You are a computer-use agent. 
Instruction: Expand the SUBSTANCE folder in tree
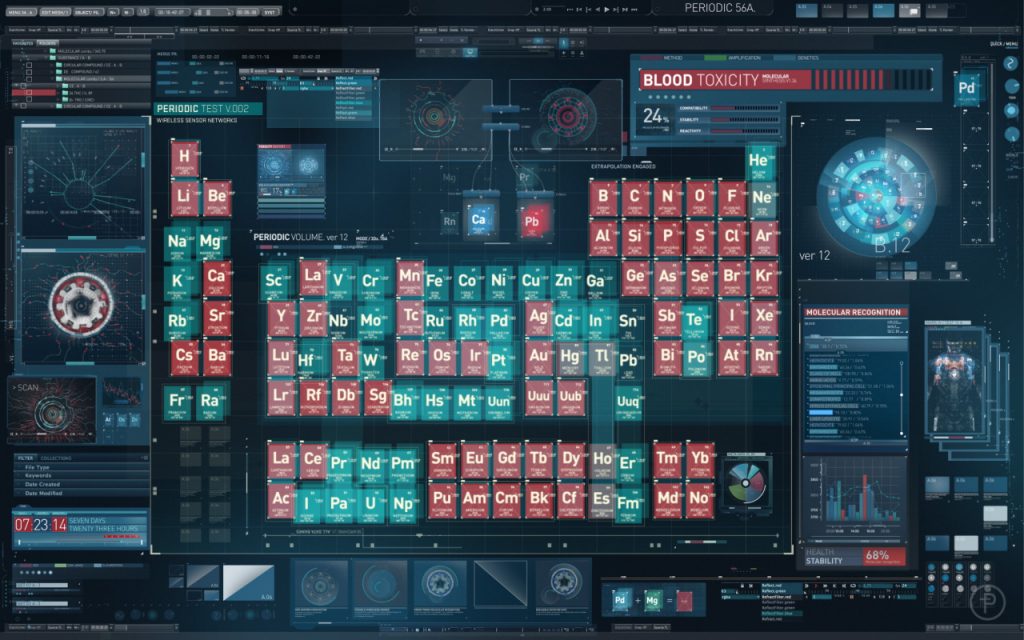(46, 57)
